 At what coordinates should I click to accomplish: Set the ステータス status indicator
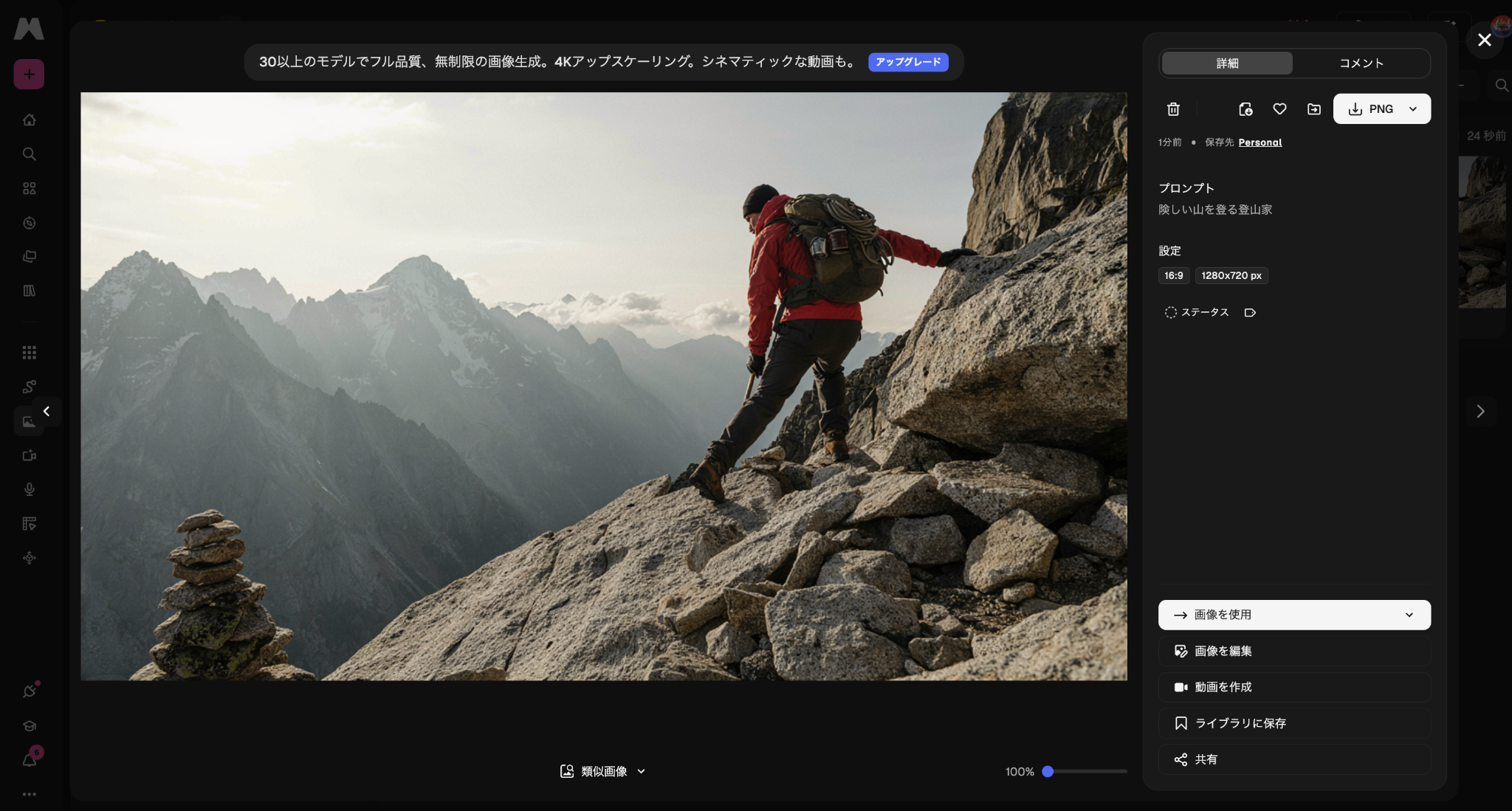click(x=1197, y=313)
